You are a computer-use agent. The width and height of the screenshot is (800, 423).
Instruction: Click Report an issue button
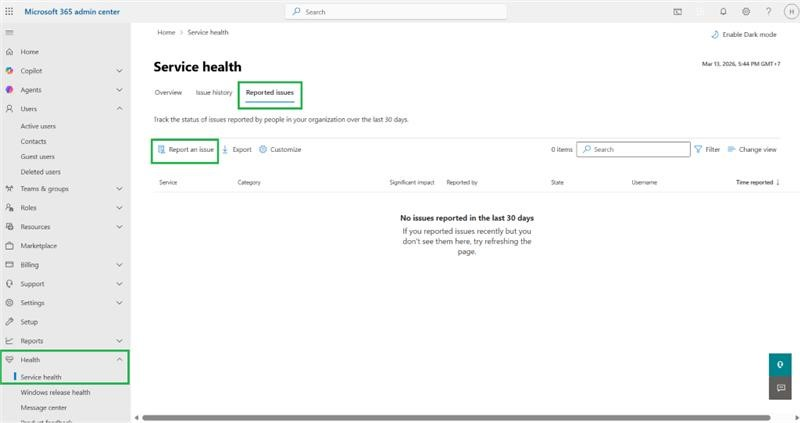(186, 150)
